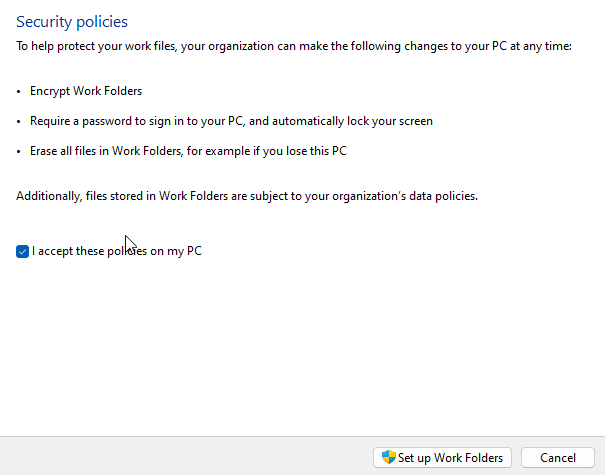This screenshot has height=475, width=605.
Task: Click the bullet dot beside Erase all files
Action: [19, 152]
